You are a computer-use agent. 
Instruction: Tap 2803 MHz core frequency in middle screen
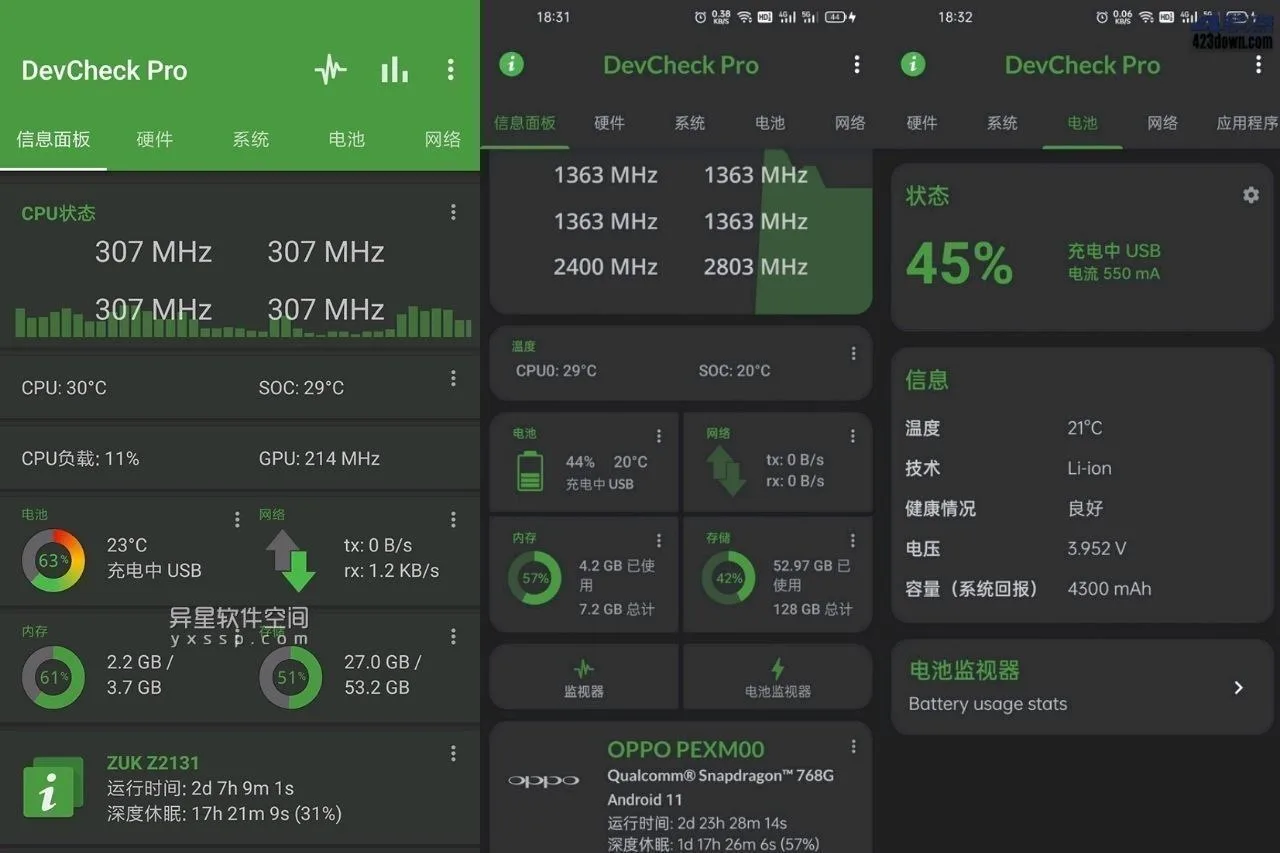point(756,267)
